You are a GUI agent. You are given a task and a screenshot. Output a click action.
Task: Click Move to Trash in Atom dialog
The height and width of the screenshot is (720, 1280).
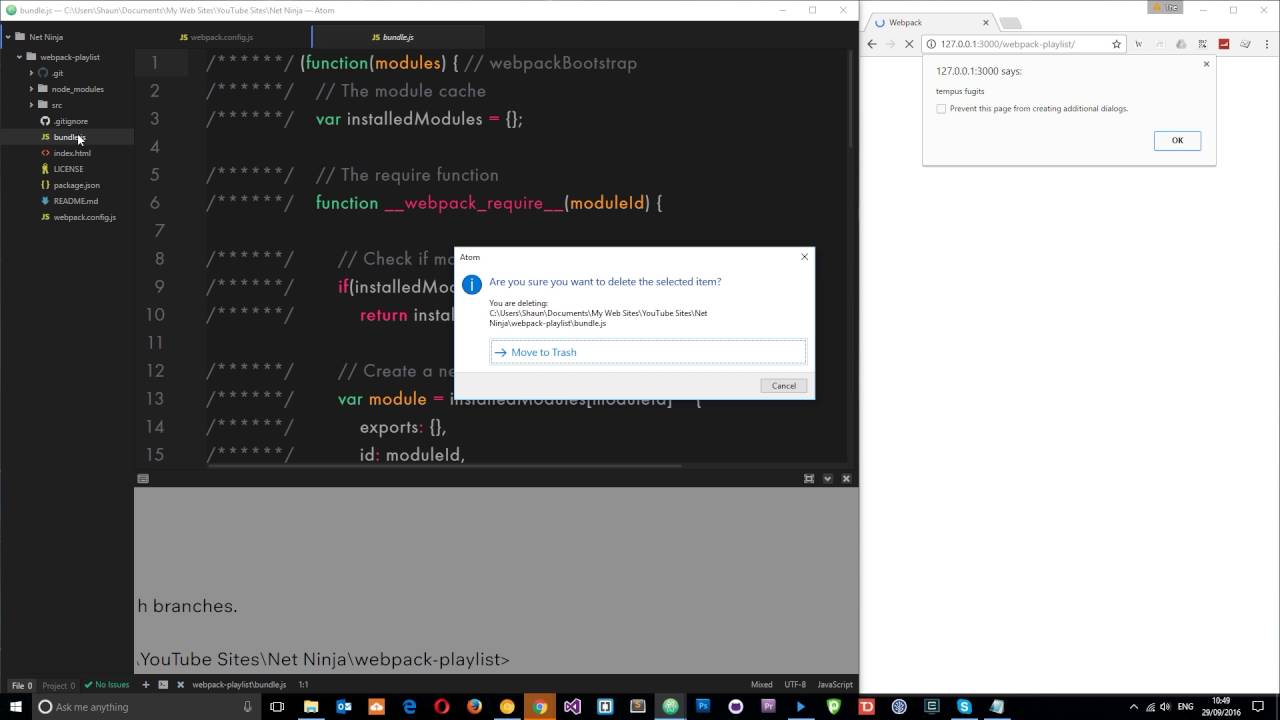point(647,352)
